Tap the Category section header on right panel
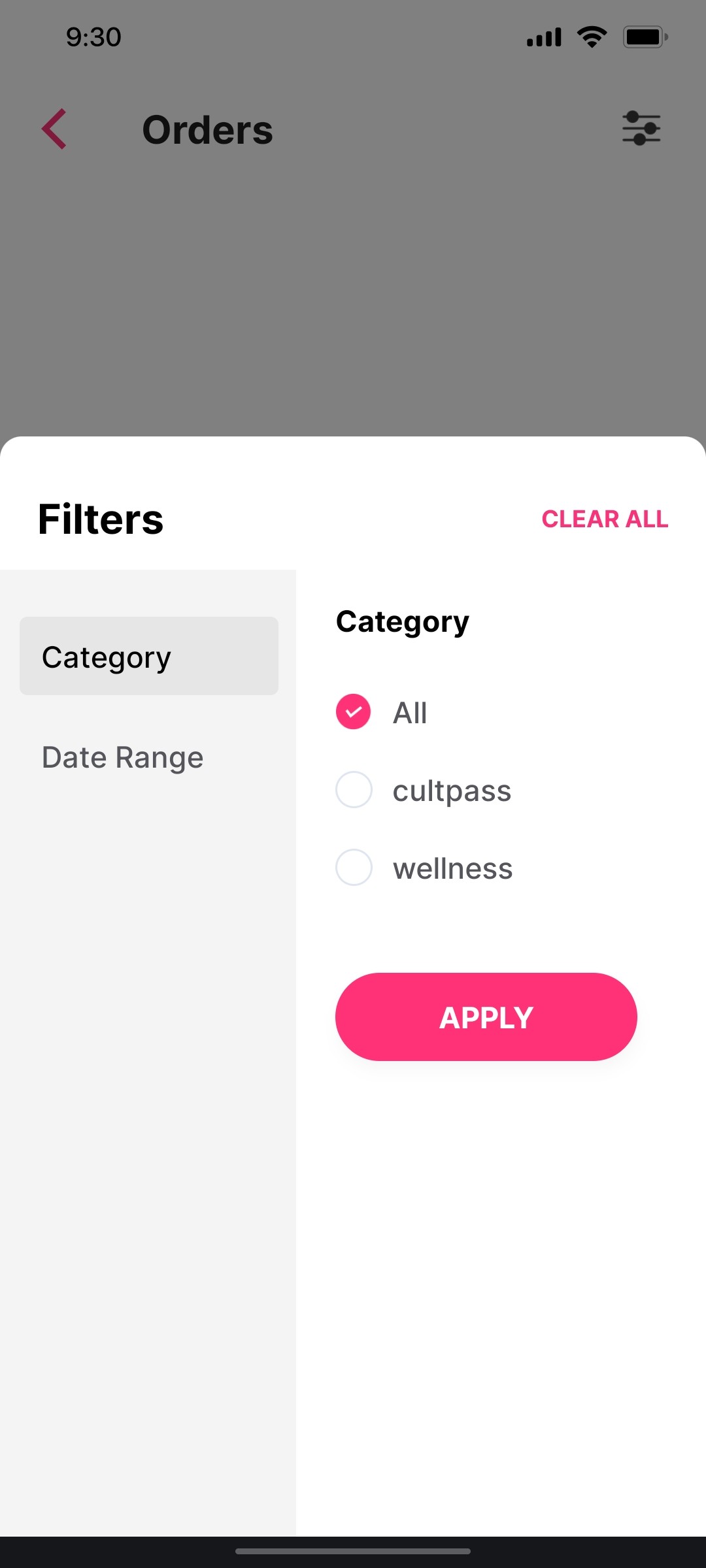This screenshot has width=706, height=1568. (403, 621)
